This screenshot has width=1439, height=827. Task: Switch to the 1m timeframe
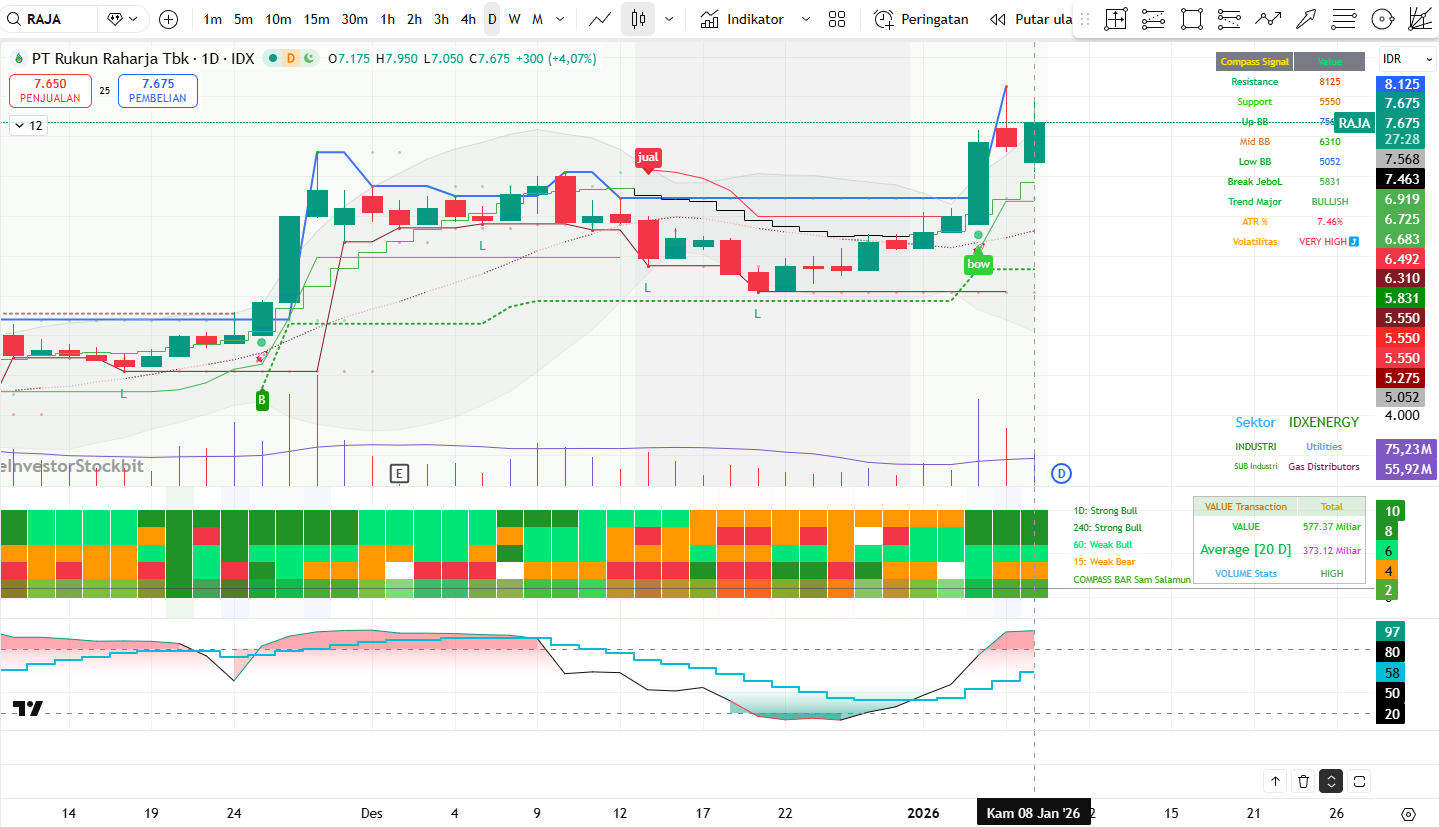coord(213,19)
